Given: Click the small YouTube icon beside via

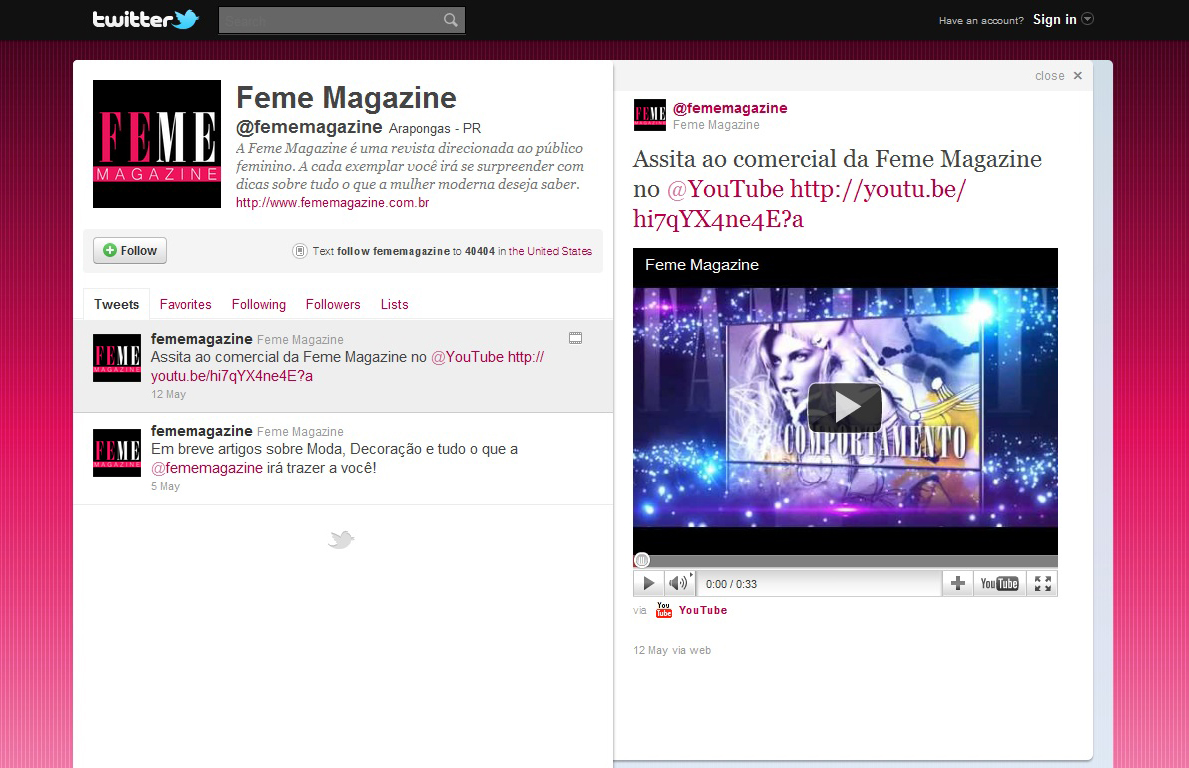Looking at the screenshot, I should tap(664, 610).
